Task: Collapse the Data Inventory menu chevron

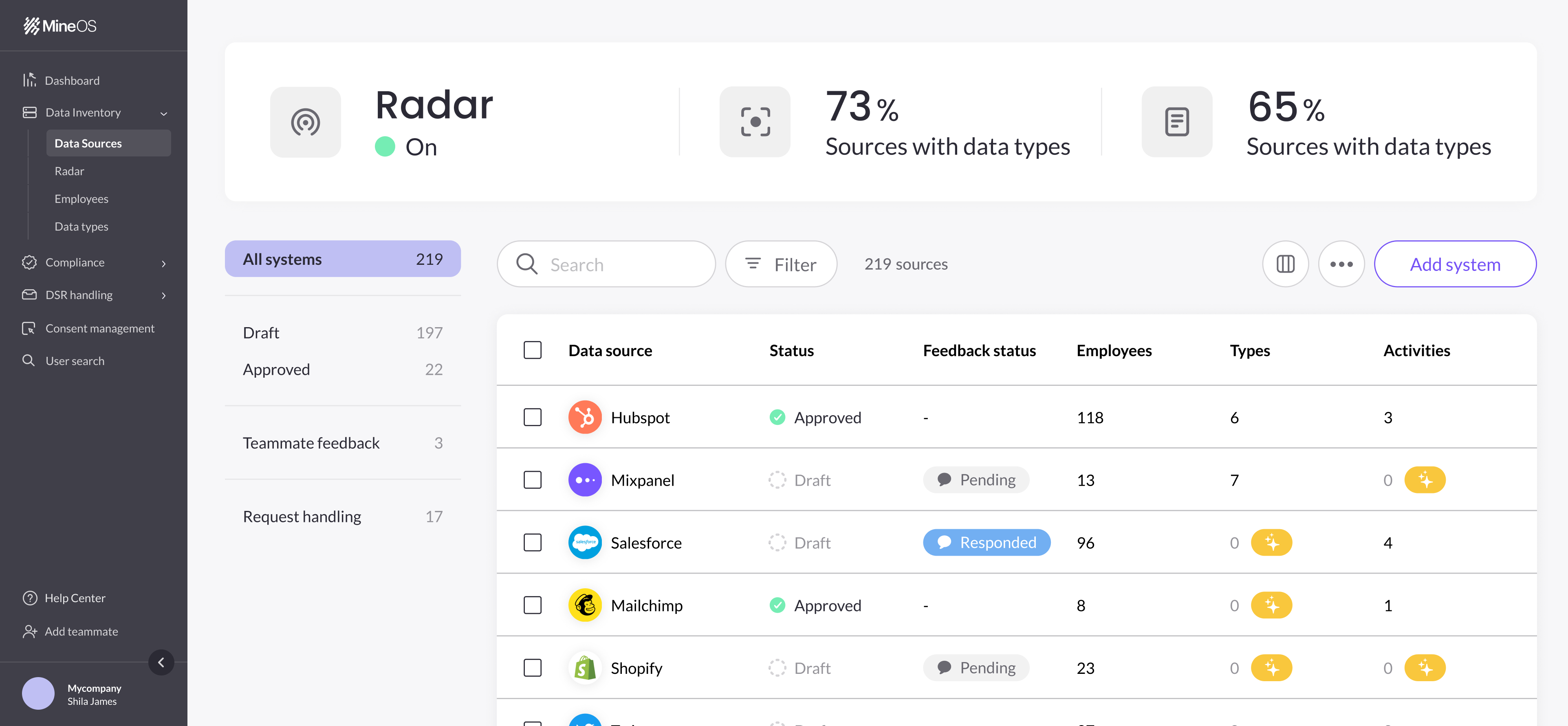Action: [x=164, y=113]
